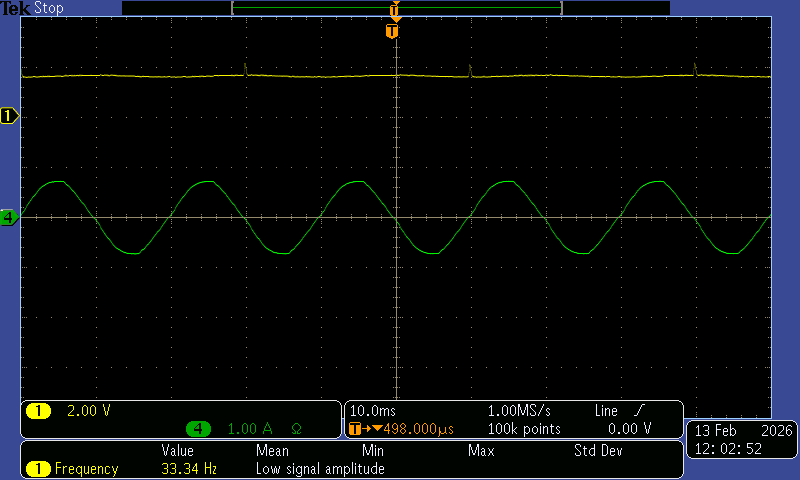Screen dimensions: 800x480
Task: Open the Line trigger source setting
Action: (x=606, y=411)
